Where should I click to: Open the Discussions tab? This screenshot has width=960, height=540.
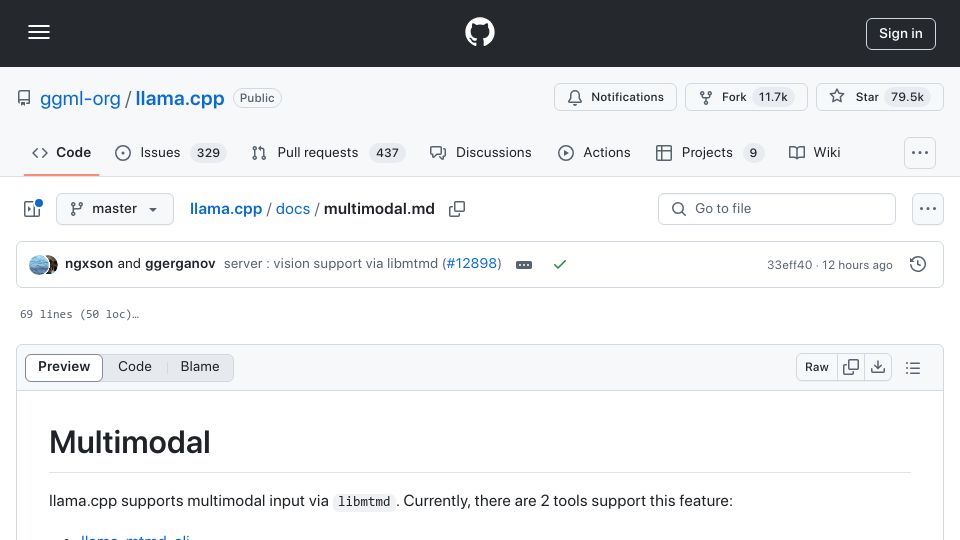click(481, 152)
